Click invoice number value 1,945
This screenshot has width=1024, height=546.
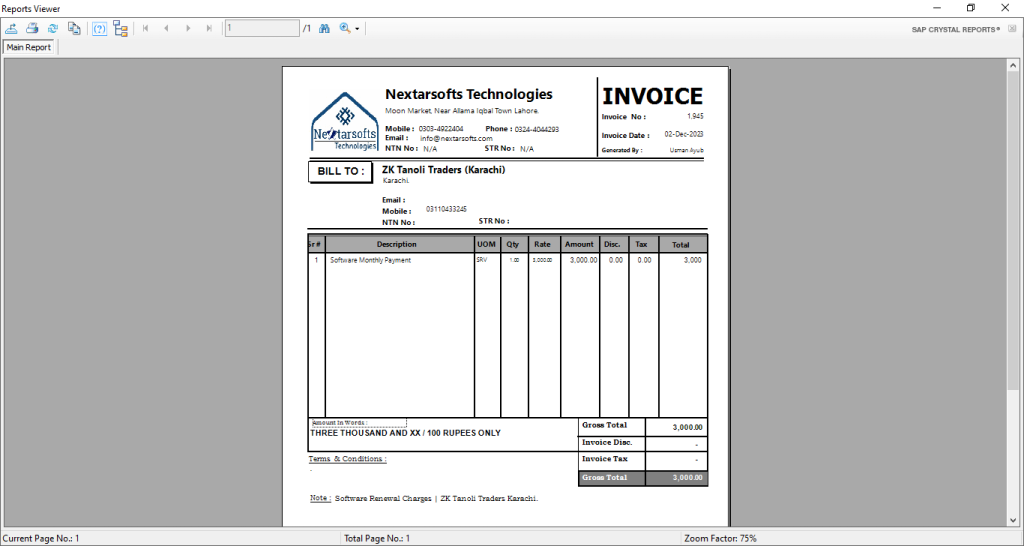695,116
